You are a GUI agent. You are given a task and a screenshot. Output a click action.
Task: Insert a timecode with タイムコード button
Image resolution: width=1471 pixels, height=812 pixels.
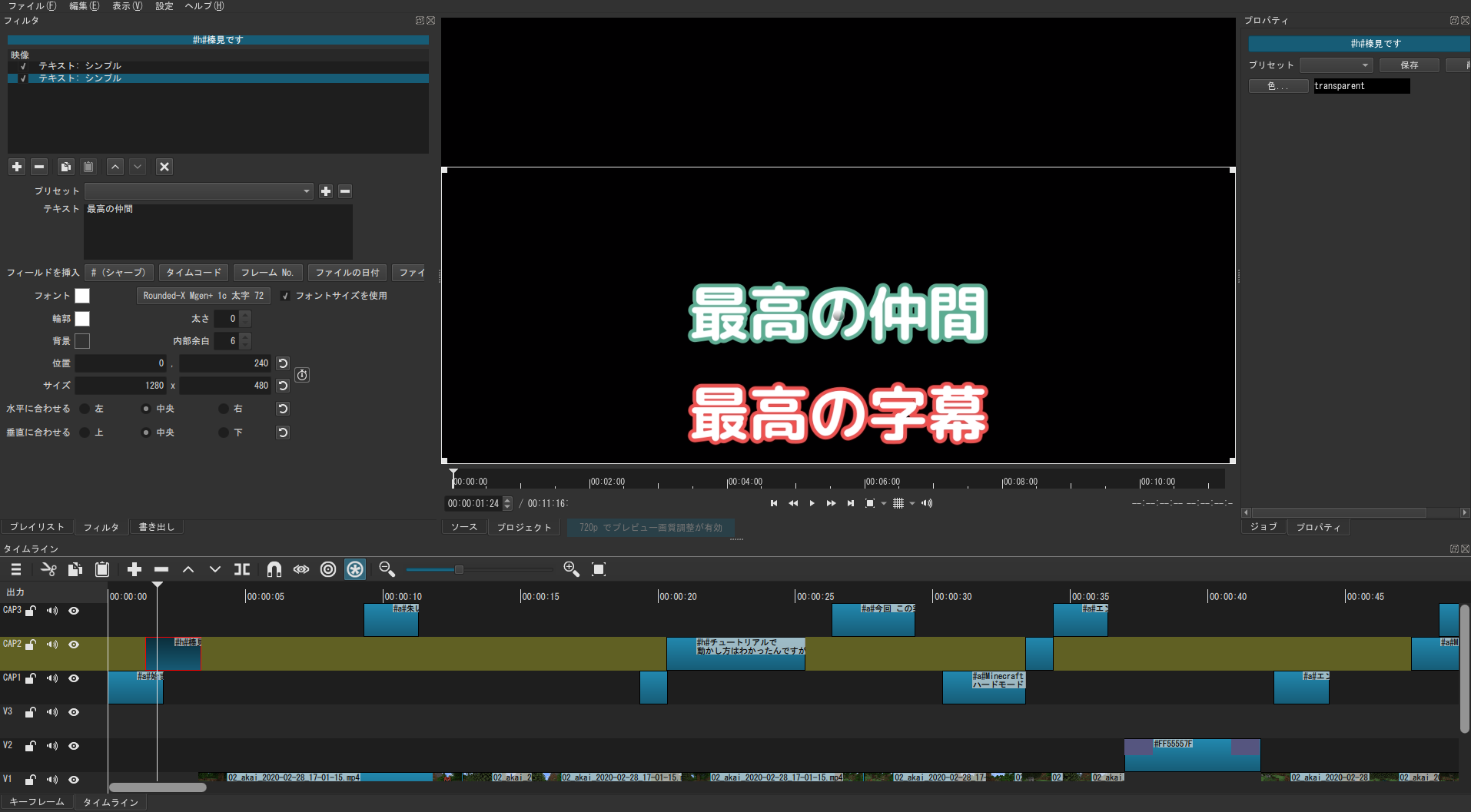click(x=193, y=272)
